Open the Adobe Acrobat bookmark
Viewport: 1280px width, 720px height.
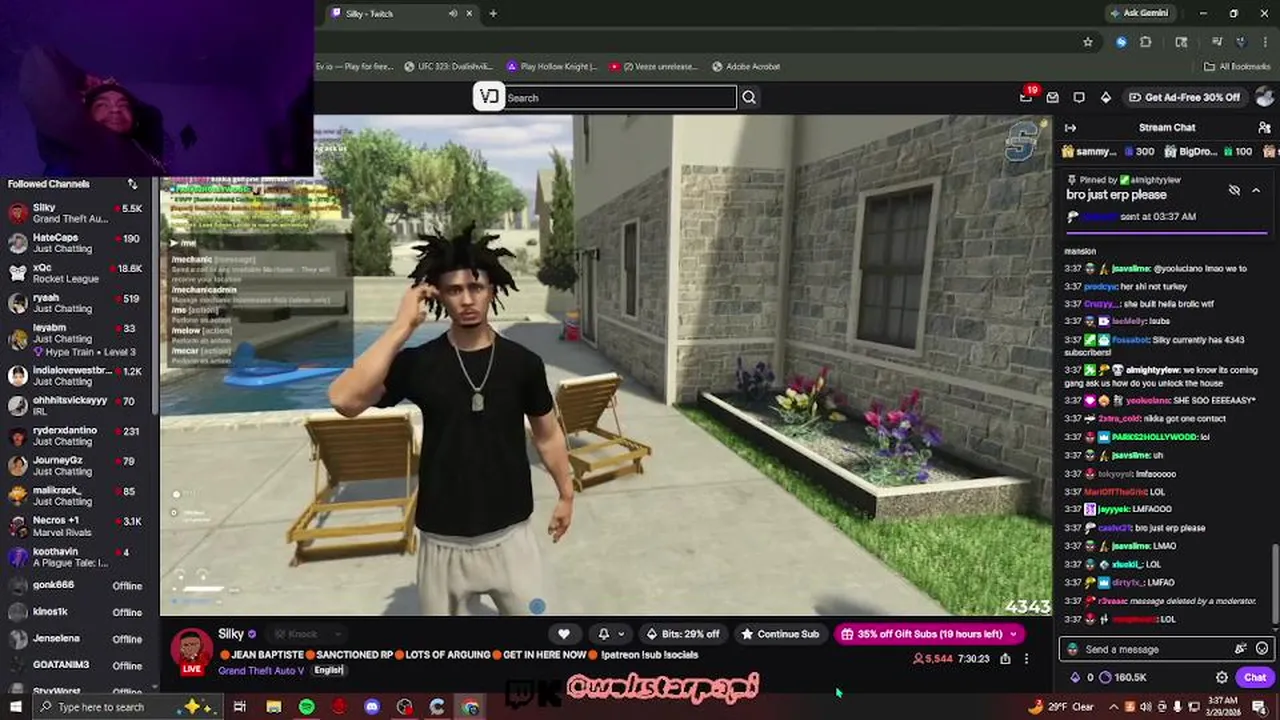[746, 66]
